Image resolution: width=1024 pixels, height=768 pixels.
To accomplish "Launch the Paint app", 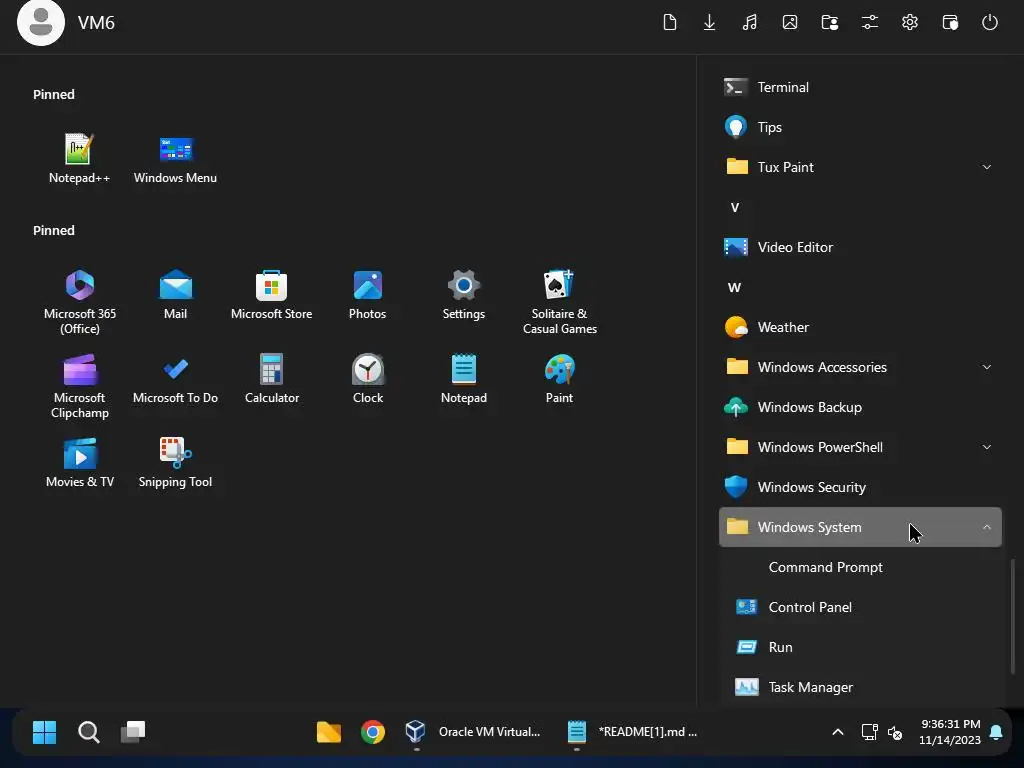I will 560,379.
